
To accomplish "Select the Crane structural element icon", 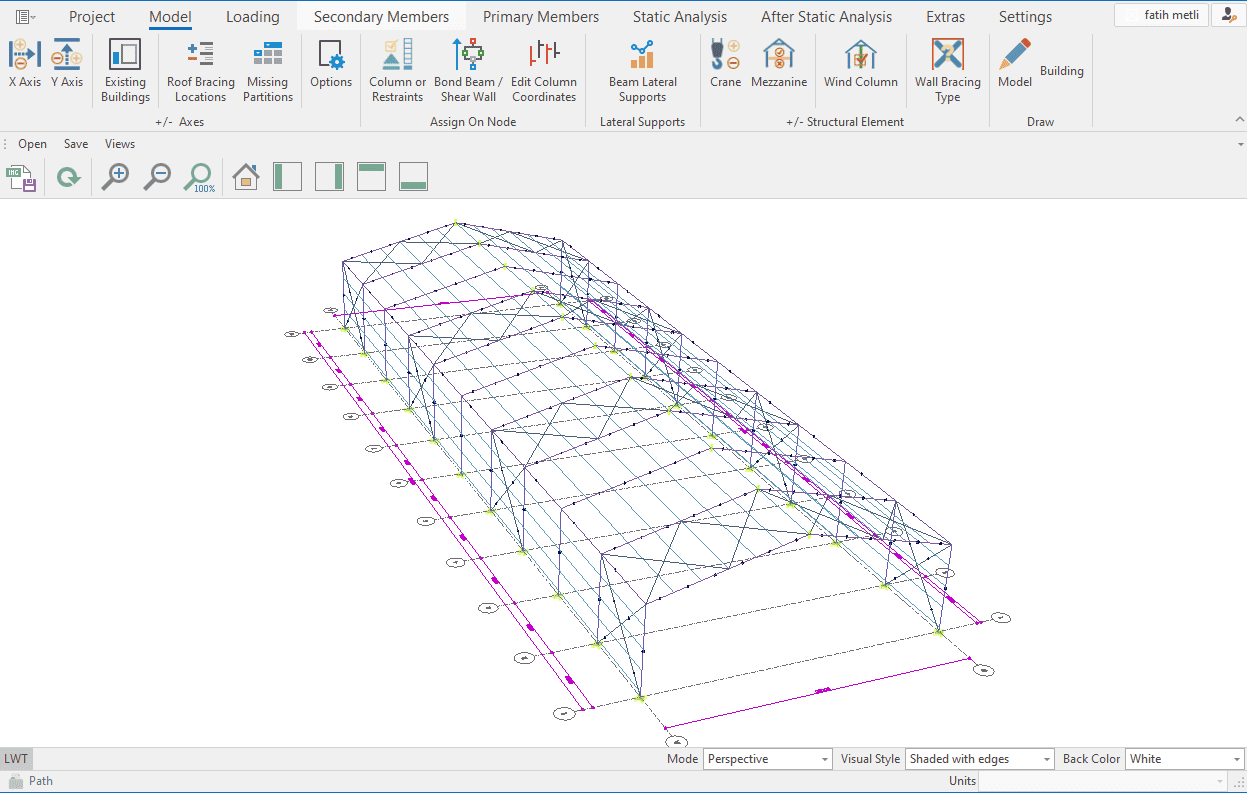I will (725, 54).
